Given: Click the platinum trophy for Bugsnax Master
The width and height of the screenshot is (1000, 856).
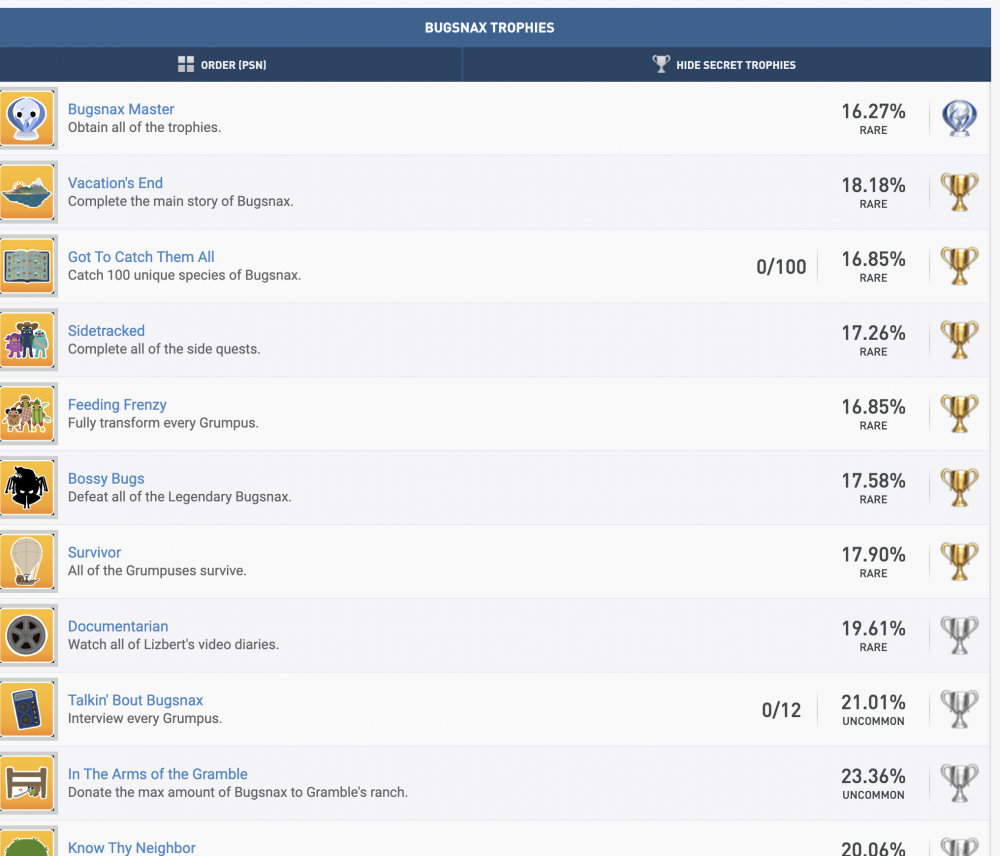Looking at the screenshot, I should coord(959,118).
